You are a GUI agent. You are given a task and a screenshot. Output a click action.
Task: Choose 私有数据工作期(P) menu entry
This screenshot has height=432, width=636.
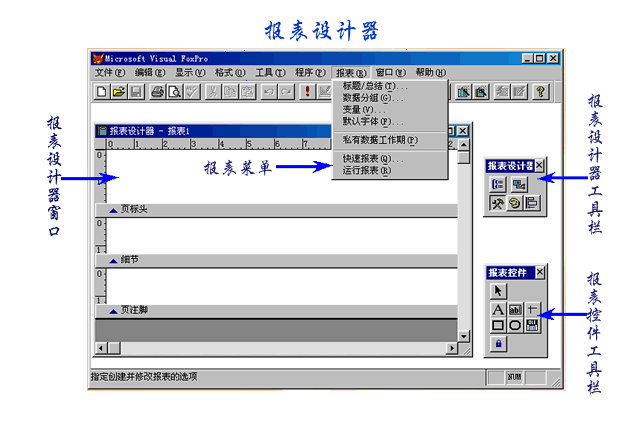pos(390,140)
